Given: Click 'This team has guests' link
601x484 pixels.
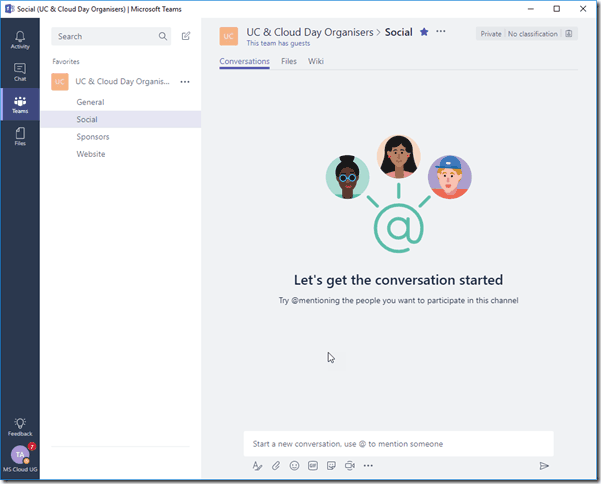Looking at the screenshot, I should pos(278,43).
